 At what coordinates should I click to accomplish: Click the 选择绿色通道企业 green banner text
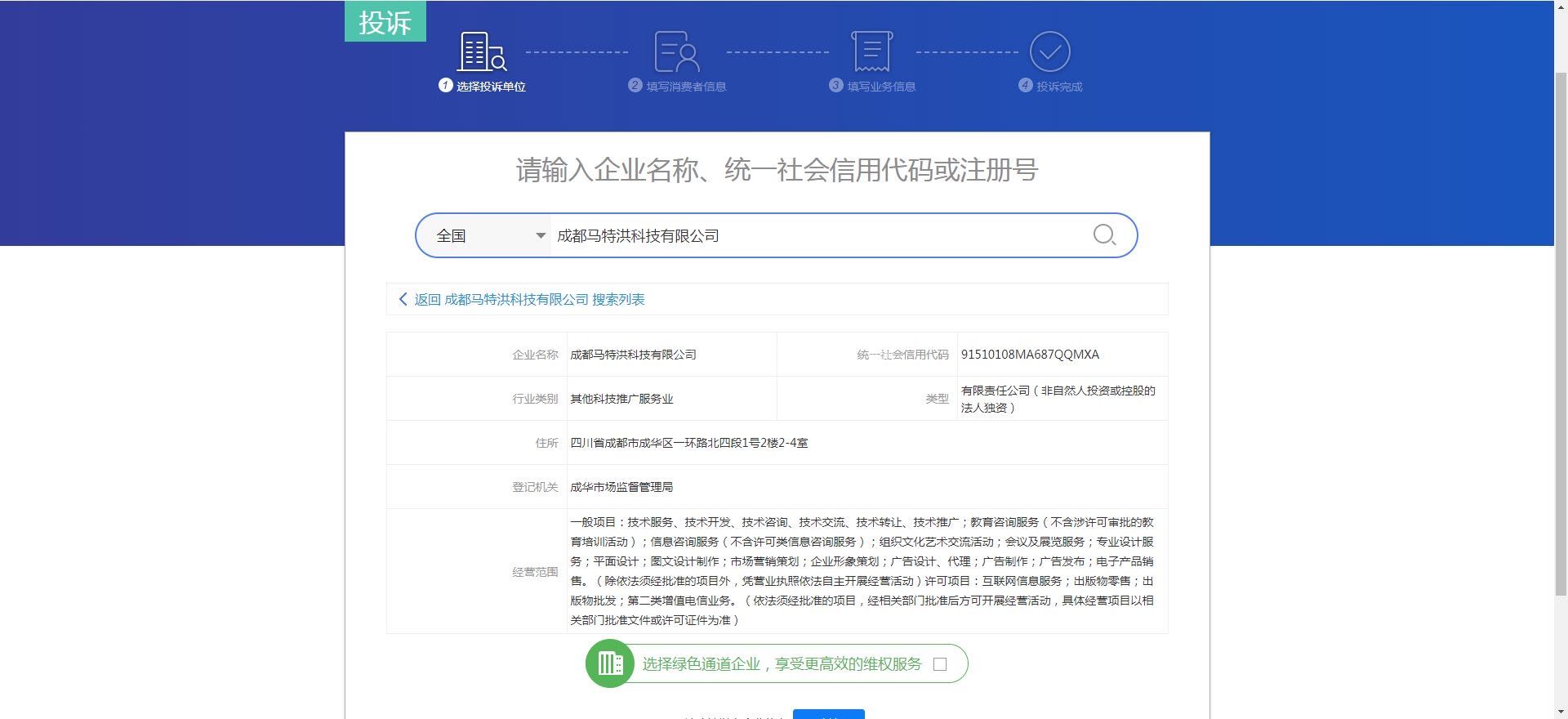point(782,664)
